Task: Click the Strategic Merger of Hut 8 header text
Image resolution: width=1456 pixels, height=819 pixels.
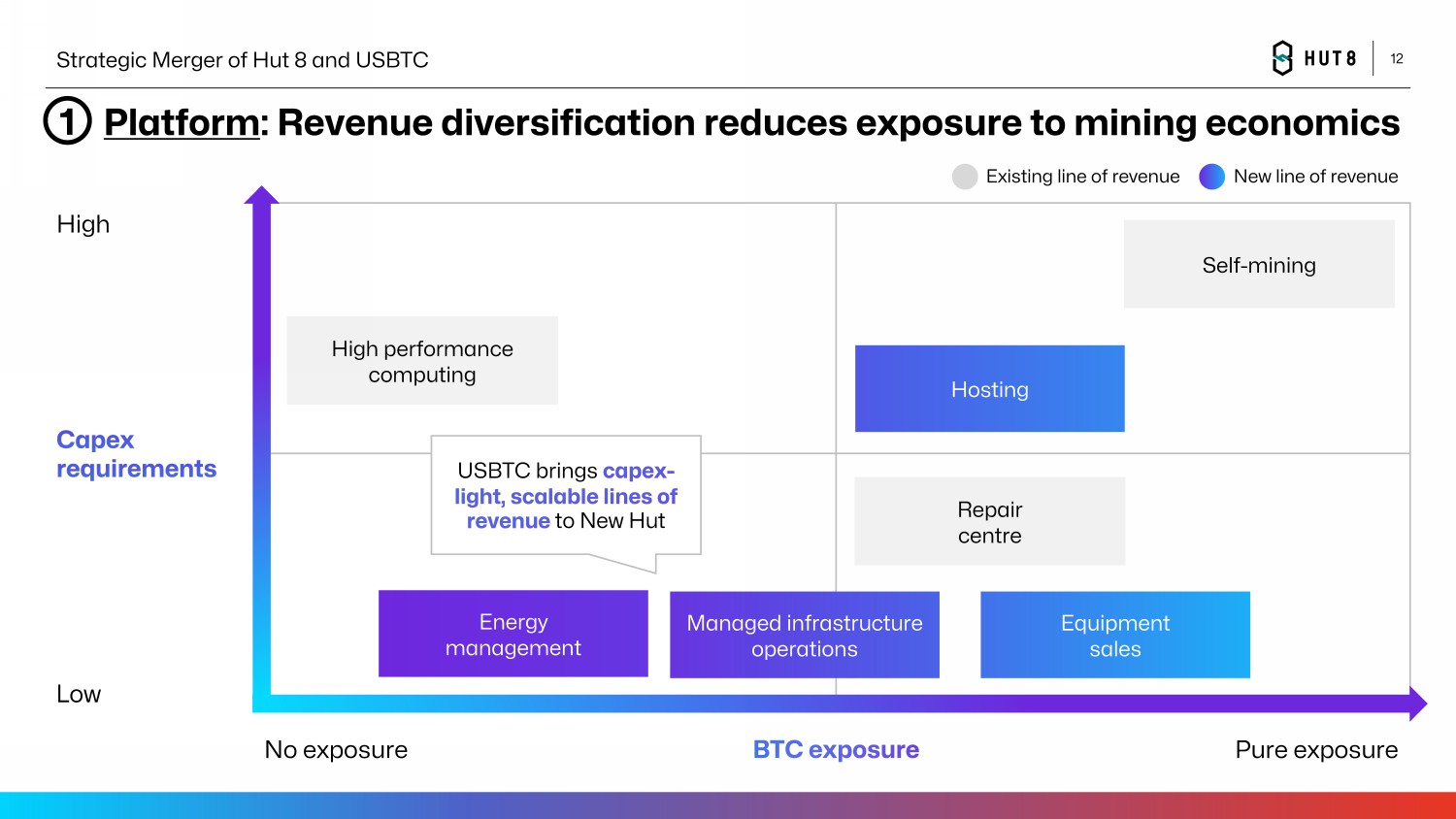Action: [x=243, y=60]
